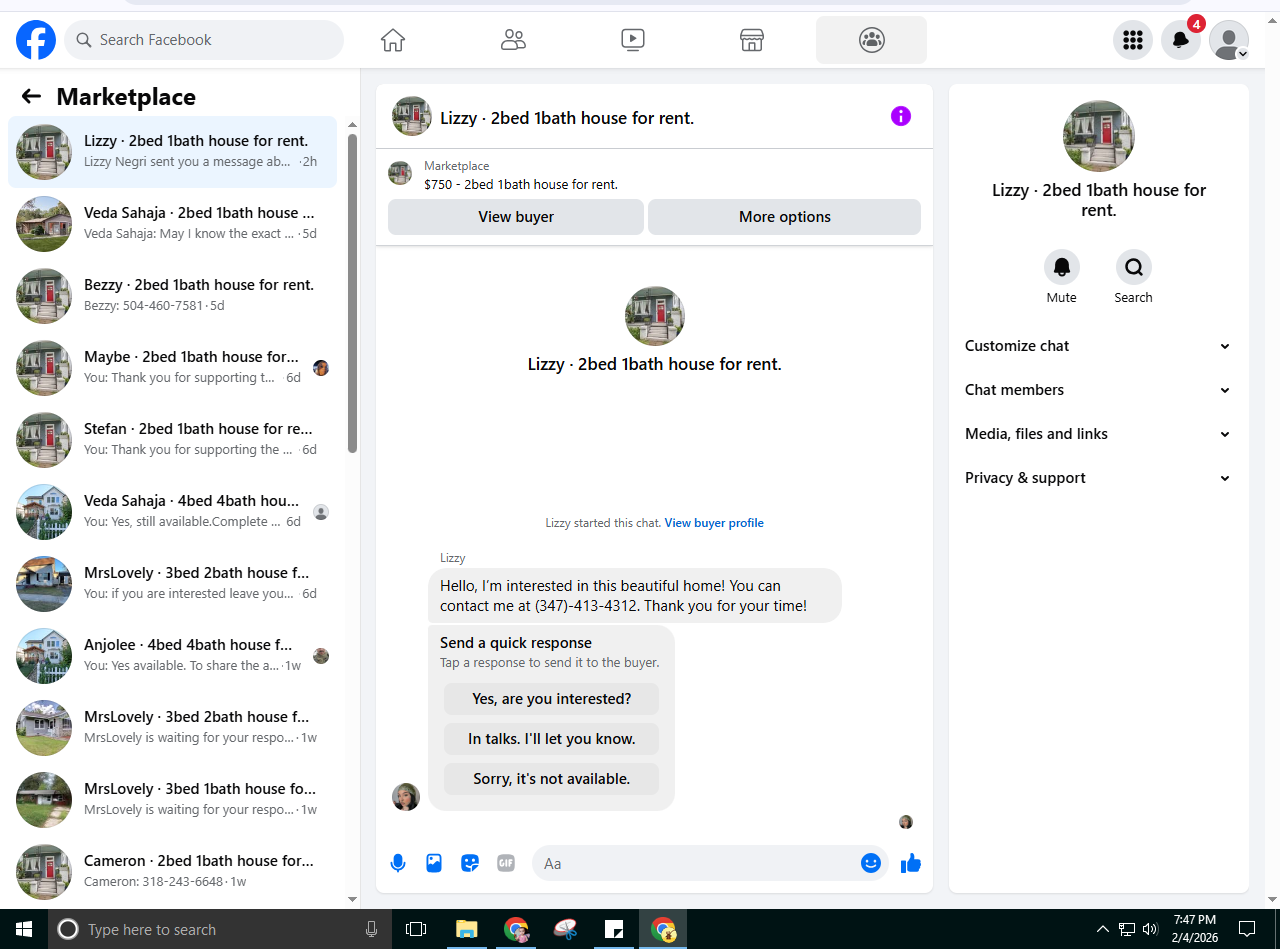Send quick response 'Yes, are you interested?'
1280x949 pixels.
[552, 699]
